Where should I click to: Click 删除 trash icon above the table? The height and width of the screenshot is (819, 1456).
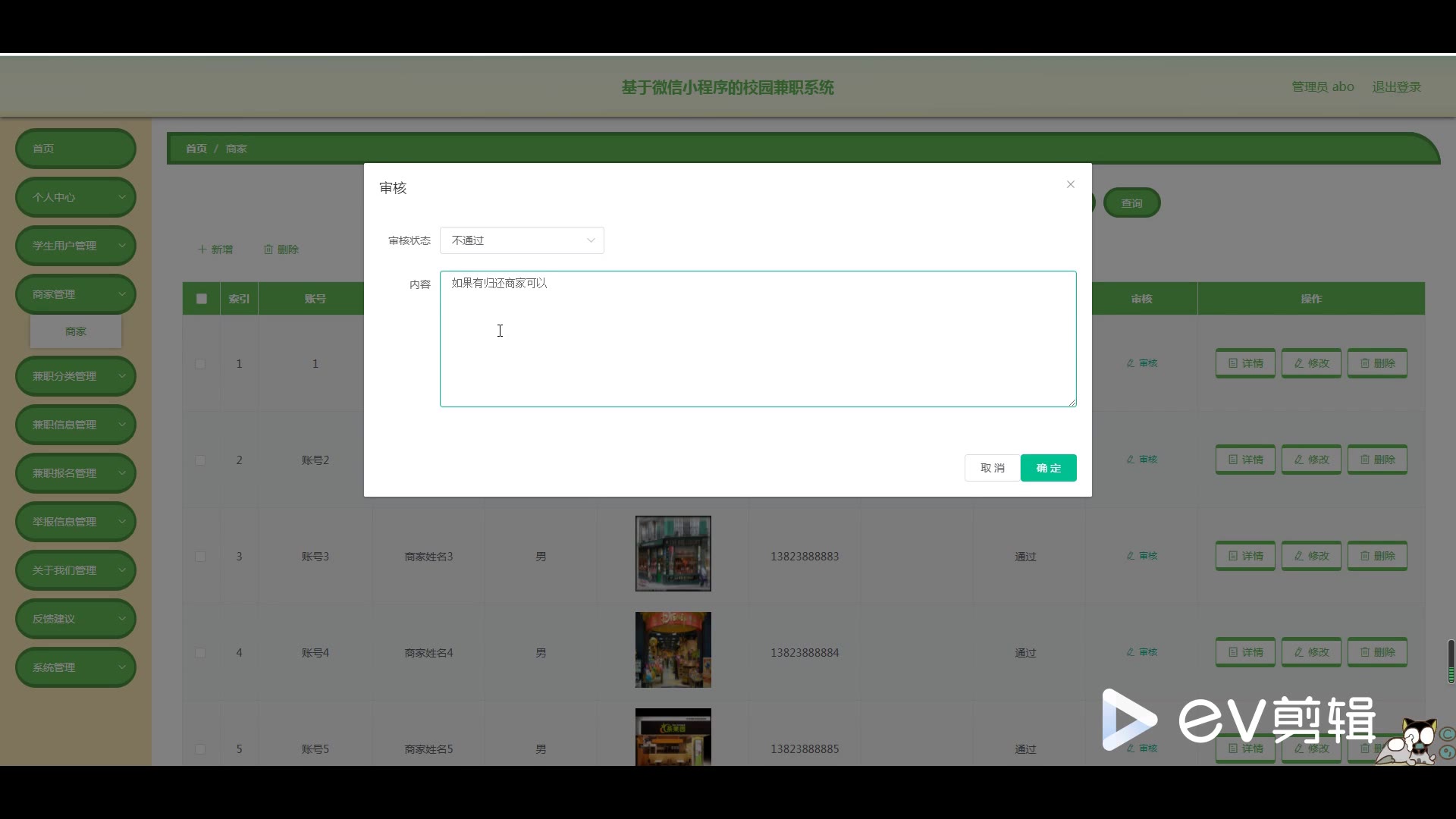tap(268, 249)
